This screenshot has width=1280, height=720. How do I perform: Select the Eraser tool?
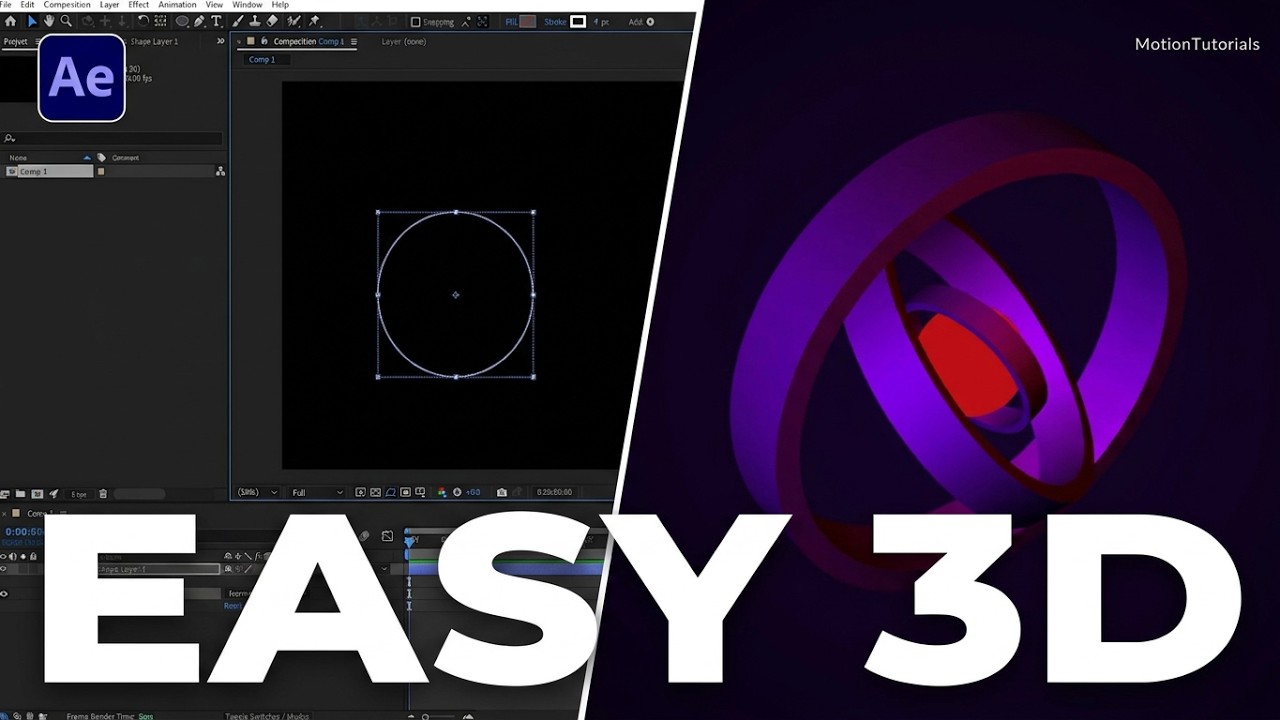pyautogui.click(x=272, y=21)
